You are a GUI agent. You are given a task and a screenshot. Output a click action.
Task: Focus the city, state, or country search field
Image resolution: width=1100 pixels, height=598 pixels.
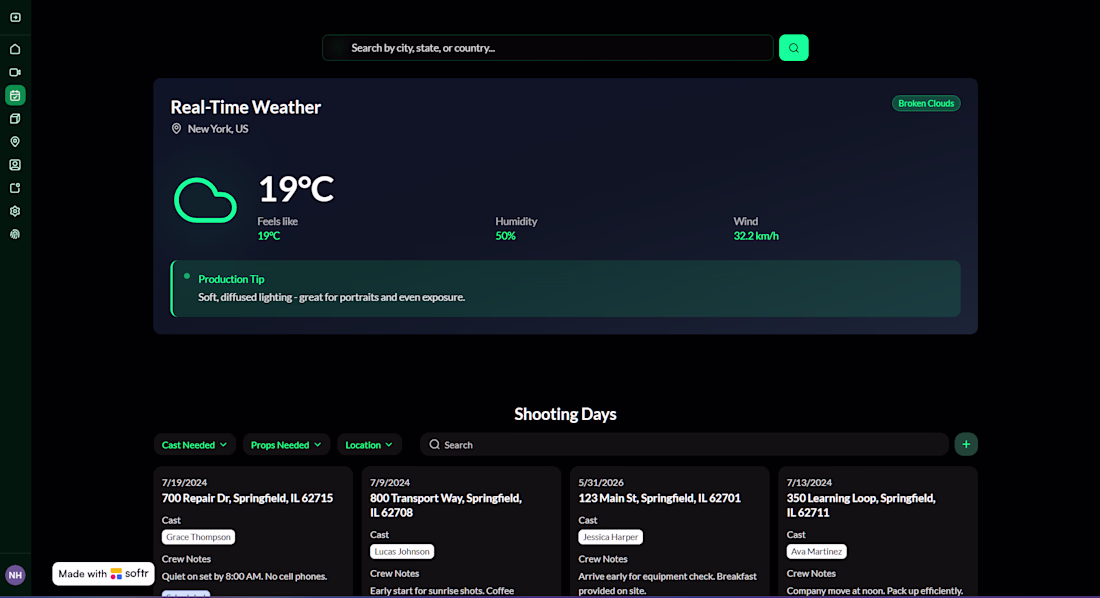(x=548, y=48)
